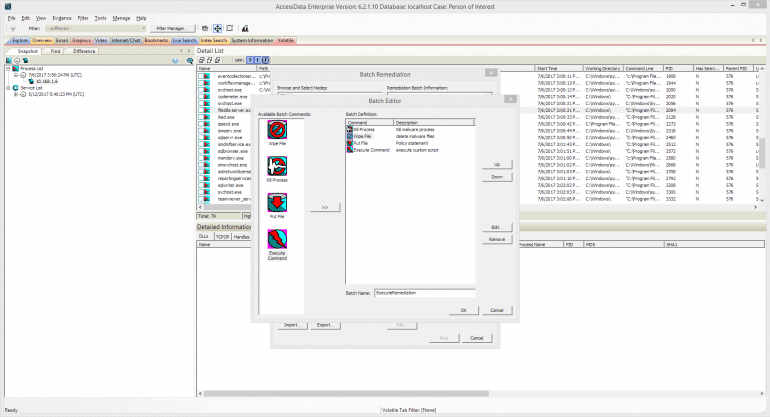Screen dimensions: 770x417
Task: Expand the Service List tree node
Action: (x=8, y=87)
